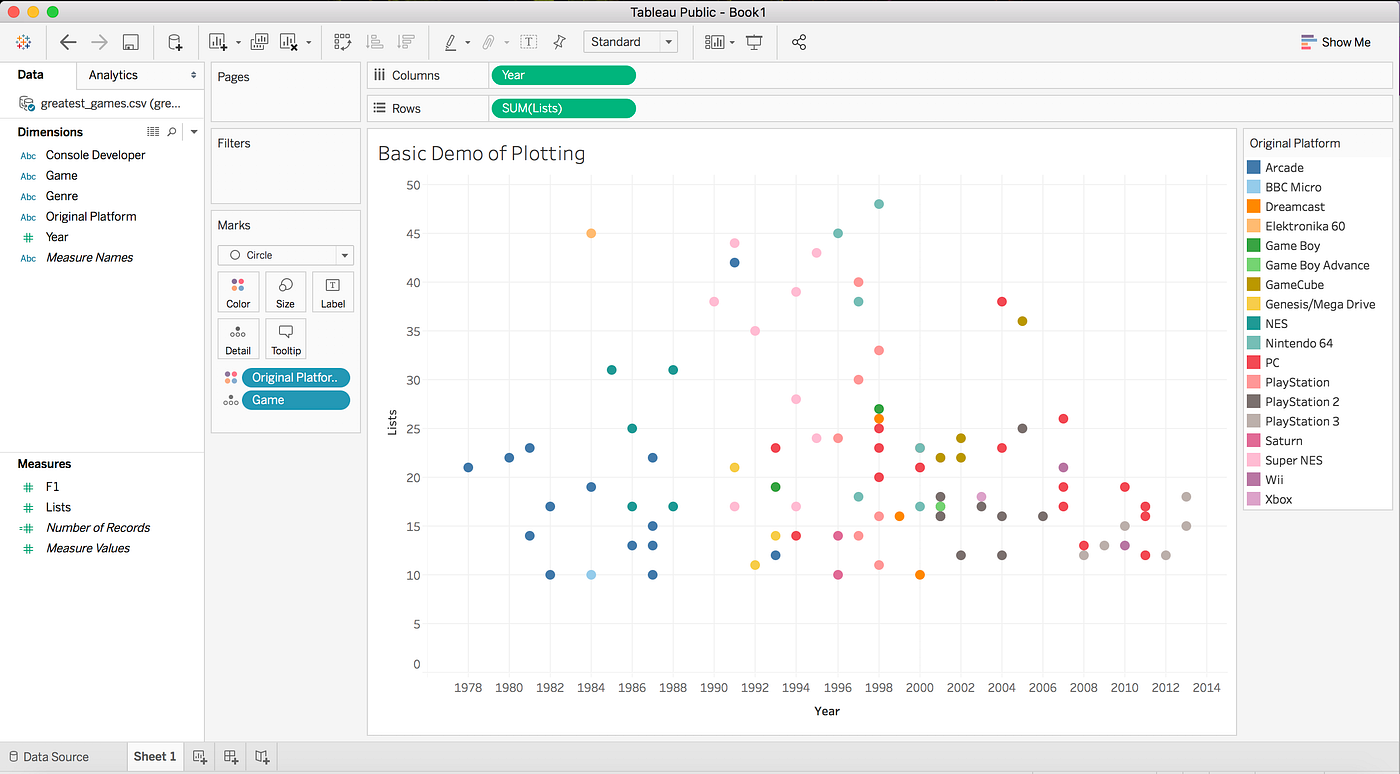Screen dimensions: 1400x774
Task: Click the New Worksheet toolbar icon
Action: pyautogui.click(x=218, y=42)
